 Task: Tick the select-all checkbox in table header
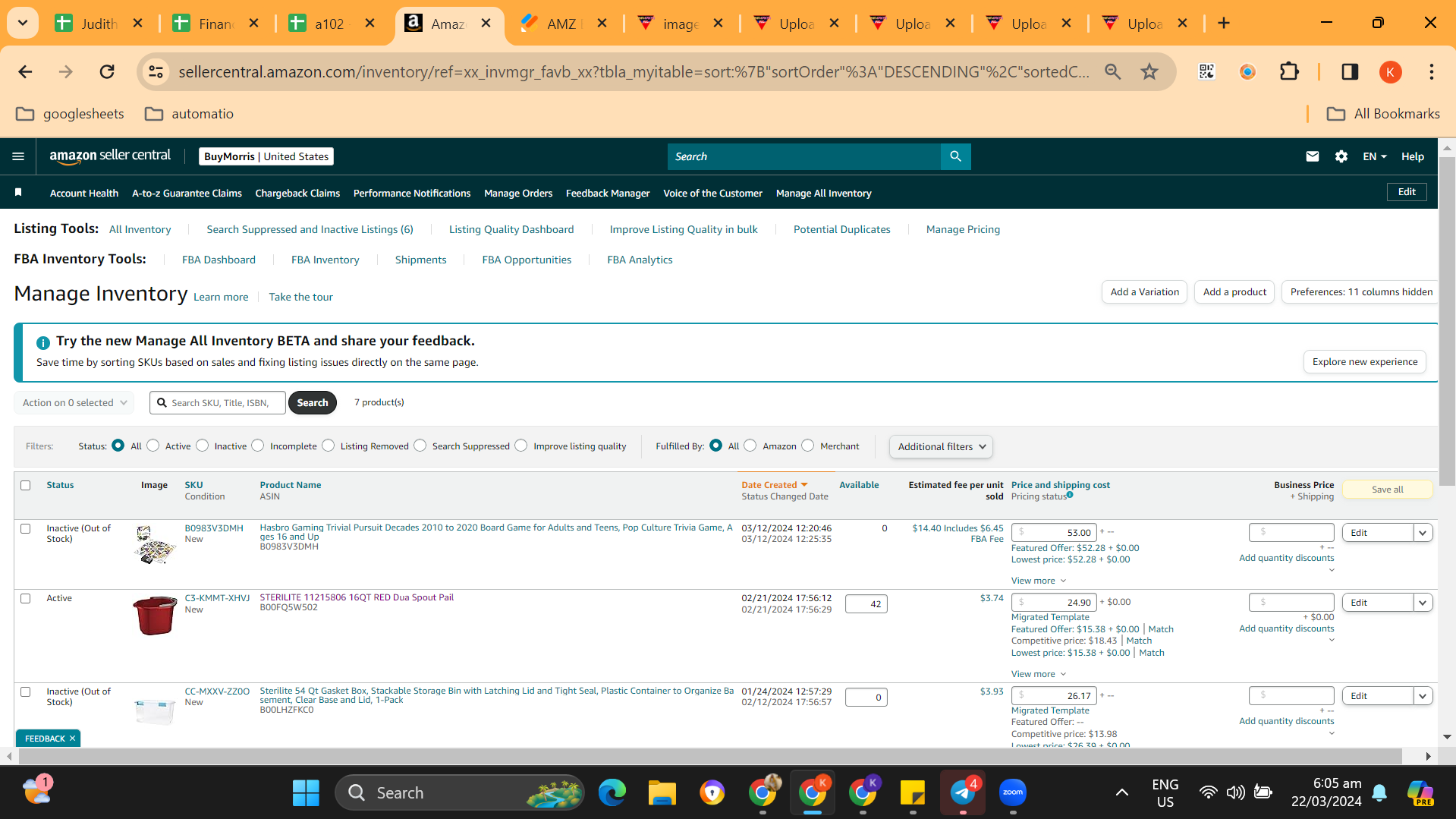pyautogui.click(x=26, y=486)
